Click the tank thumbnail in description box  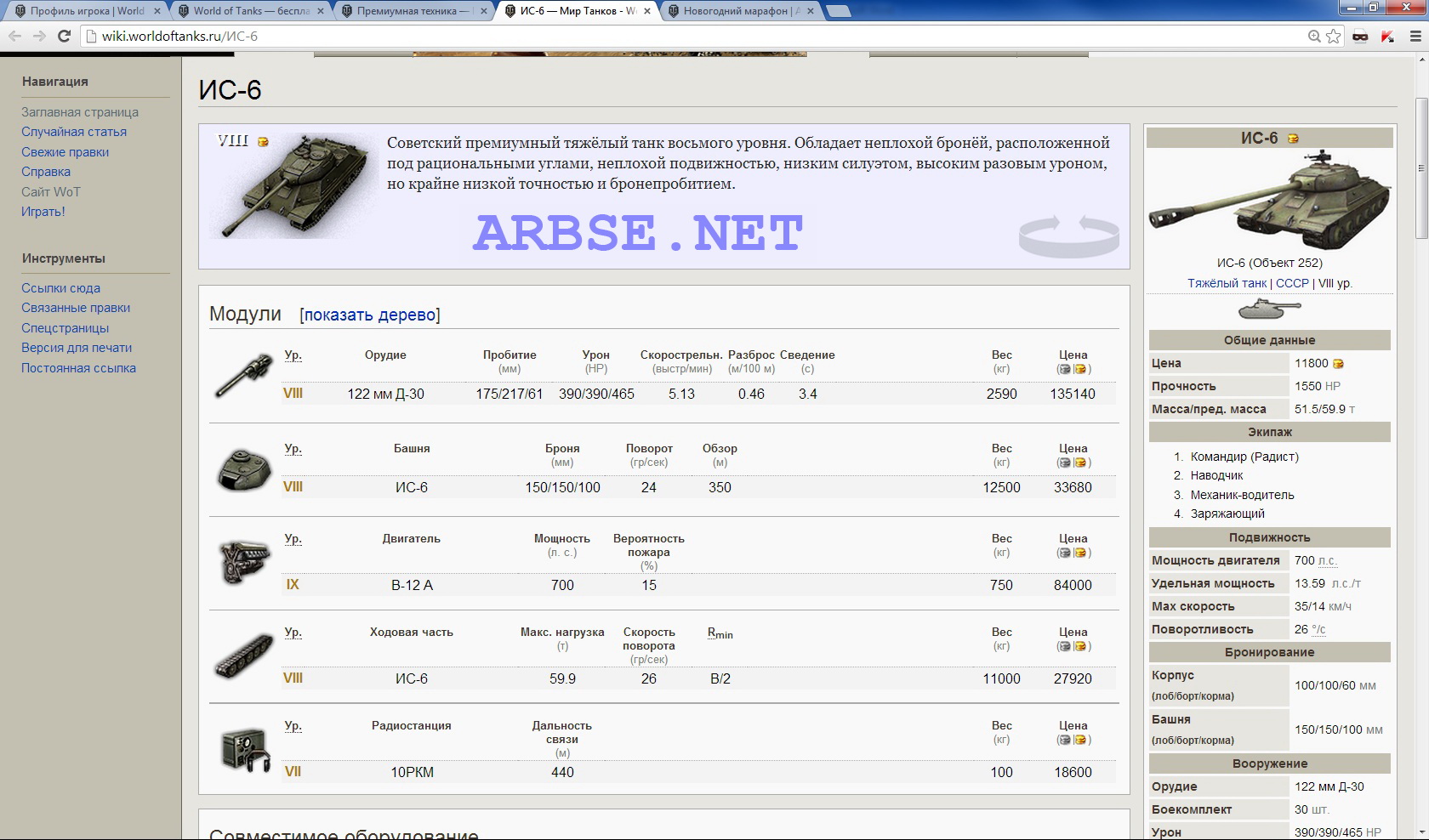point(294,185)
